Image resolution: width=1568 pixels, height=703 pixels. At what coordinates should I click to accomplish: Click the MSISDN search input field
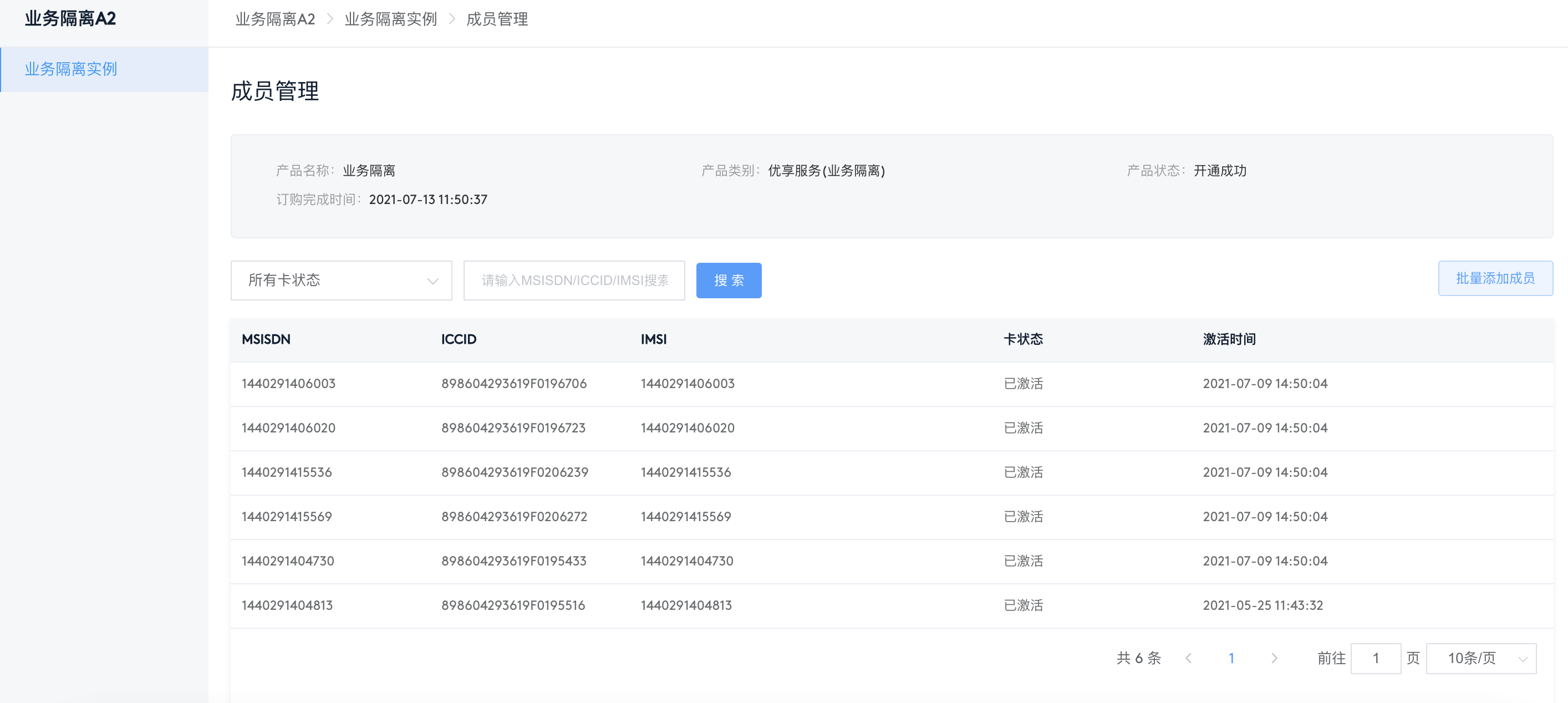[x=574, y=281]
